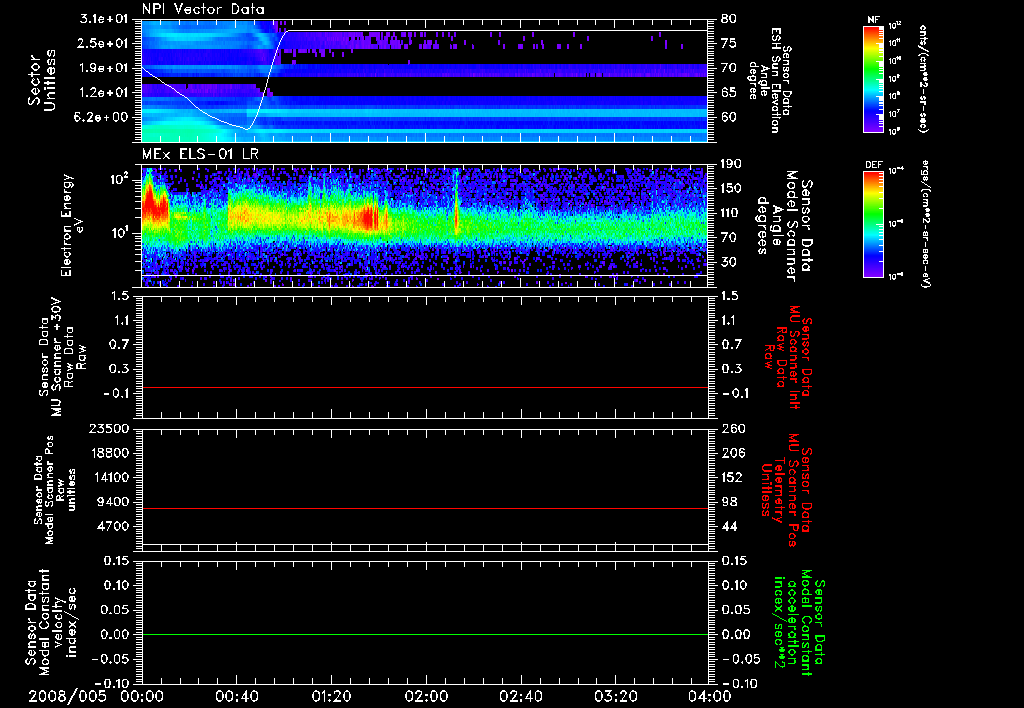Click the red MU Scanner Init raw line
This screenshot has height=708, width=1024.
coord(425,388)
